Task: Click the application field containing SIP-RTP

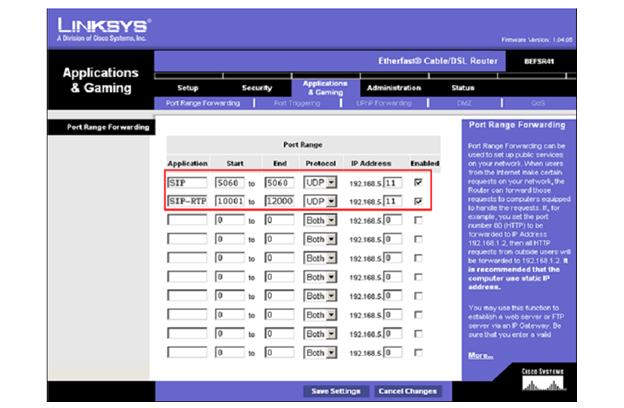Action: pos(187,201)
